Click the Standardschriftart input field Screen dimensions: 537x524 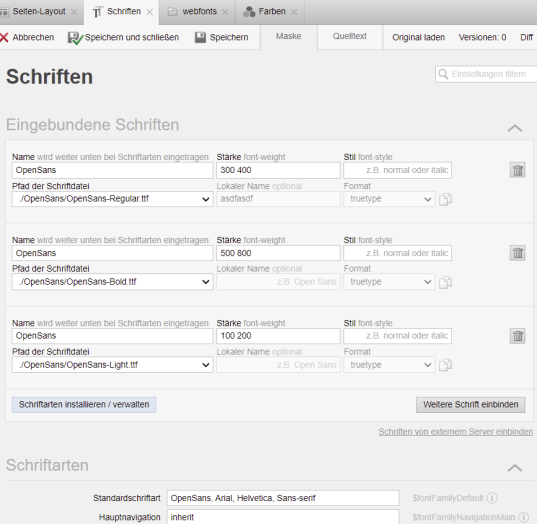[x=283, y=498]
